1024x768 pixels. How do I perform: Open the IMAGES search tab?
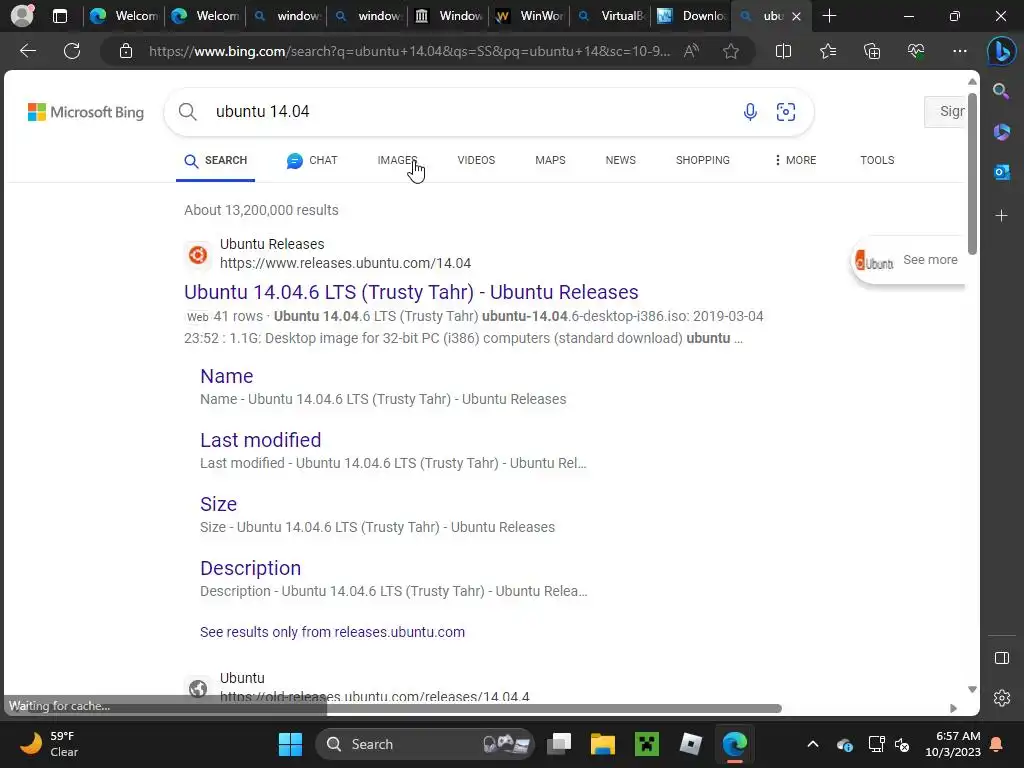[397, 160]
